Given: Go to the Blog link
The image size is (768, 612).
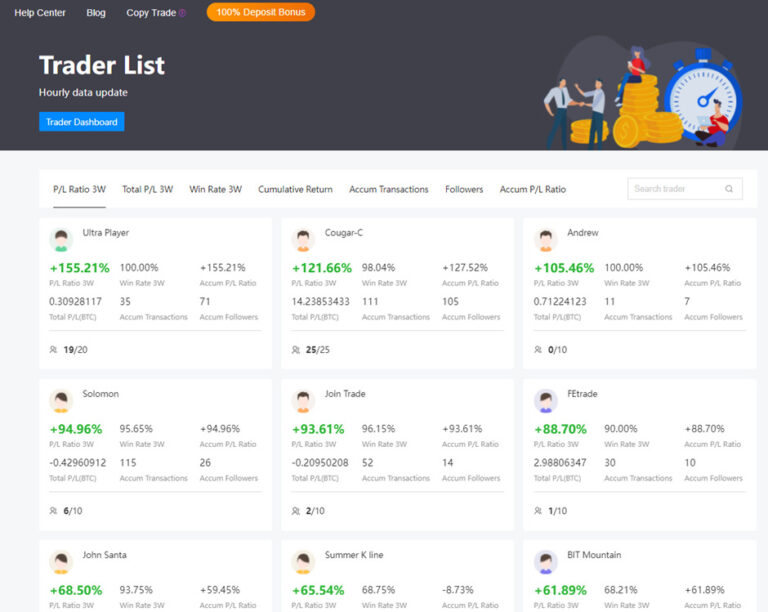Looking at the screenshot, I should (96, 13).
